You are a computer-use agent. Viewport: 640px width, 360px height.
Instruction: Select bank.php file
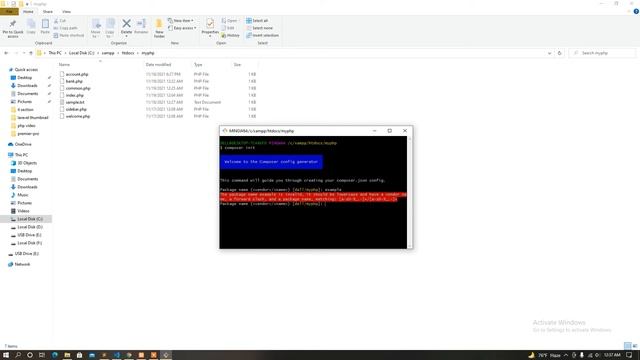(74, 81)
